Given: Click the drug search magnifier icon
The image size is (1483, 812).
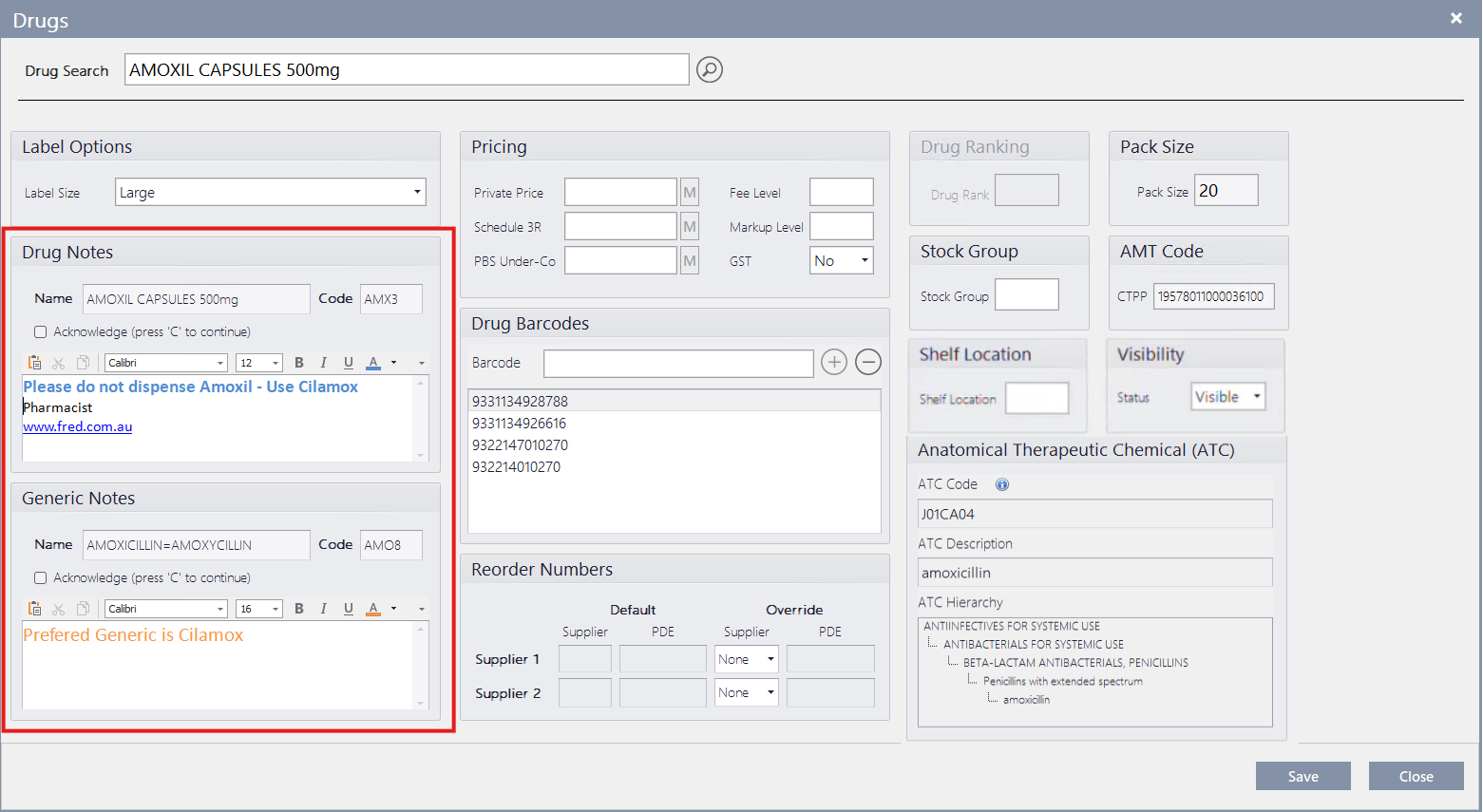Looking at the screenshot, I should (709, 69).
